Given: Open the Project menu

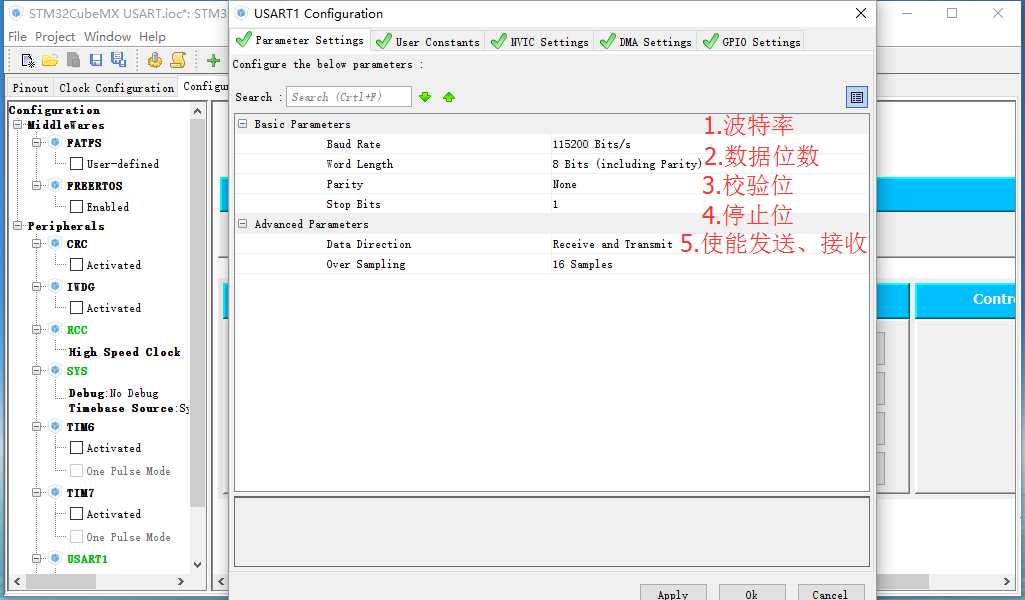Looking at the screenshot, I should click(55, 37).
